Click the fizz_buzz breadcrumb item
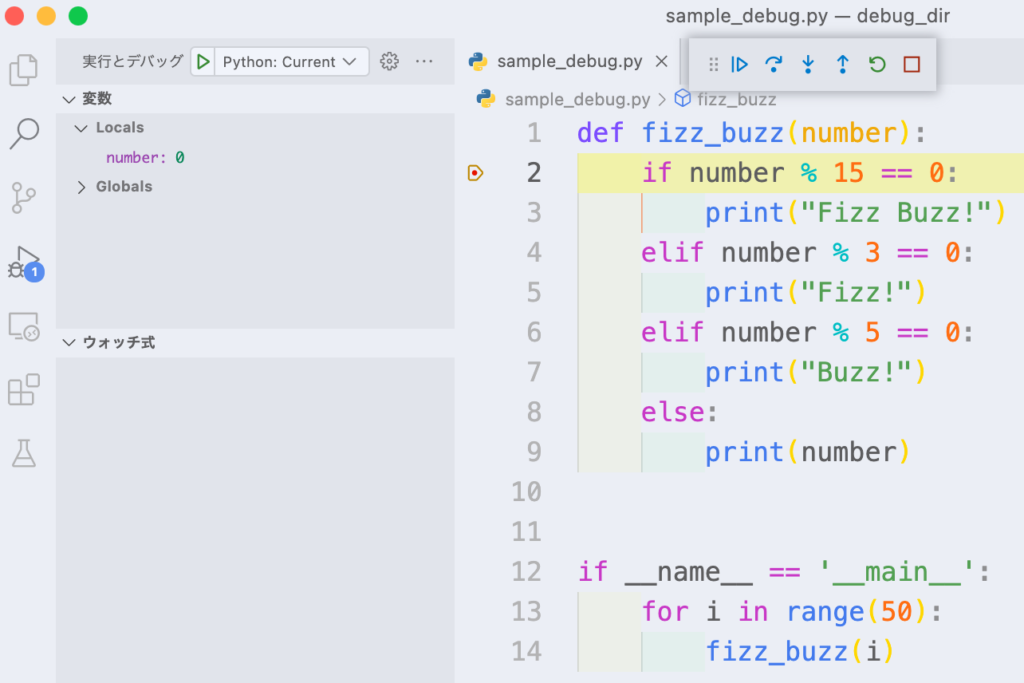1024x683 pixels. click(736, 99)
